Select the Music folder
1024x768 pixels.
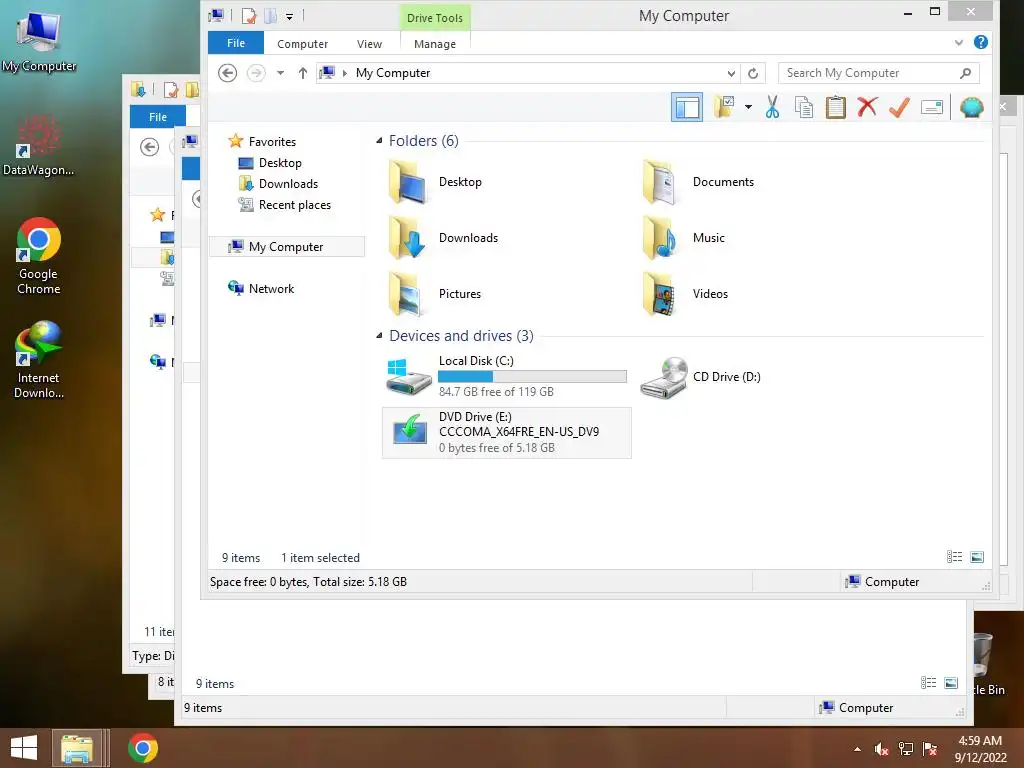pyautogui.click(x=683, y=238)
